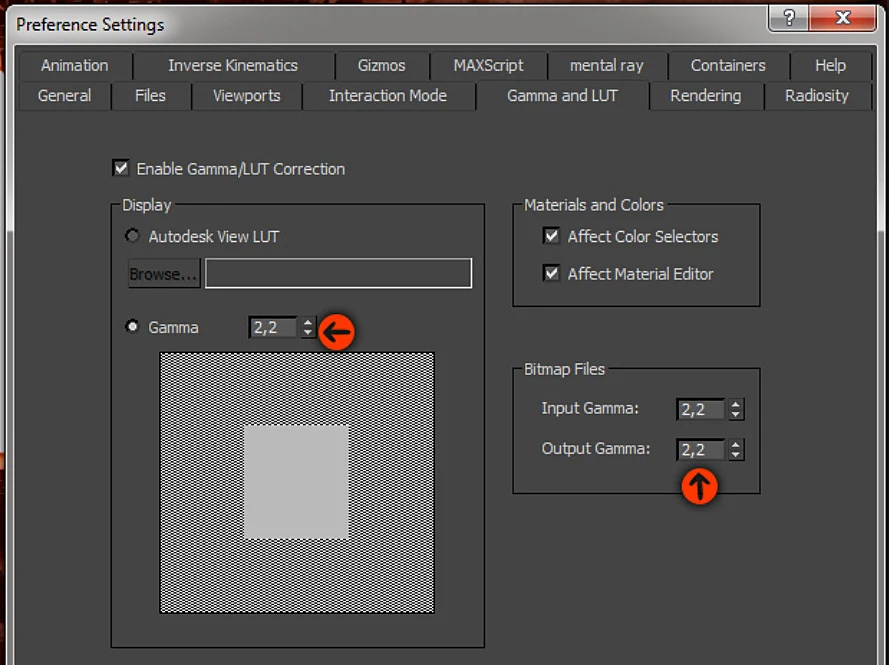Open the Interaction Mode tab
The image size is (889, 665).
(388, 96)
